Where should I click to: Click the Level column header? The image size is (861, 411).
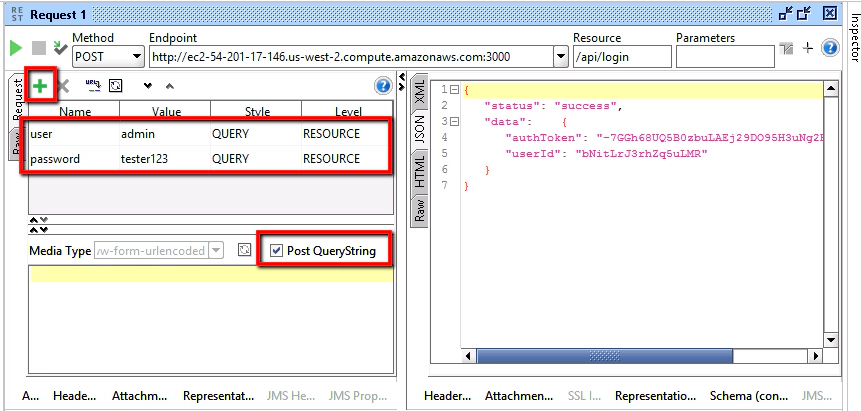347,111
